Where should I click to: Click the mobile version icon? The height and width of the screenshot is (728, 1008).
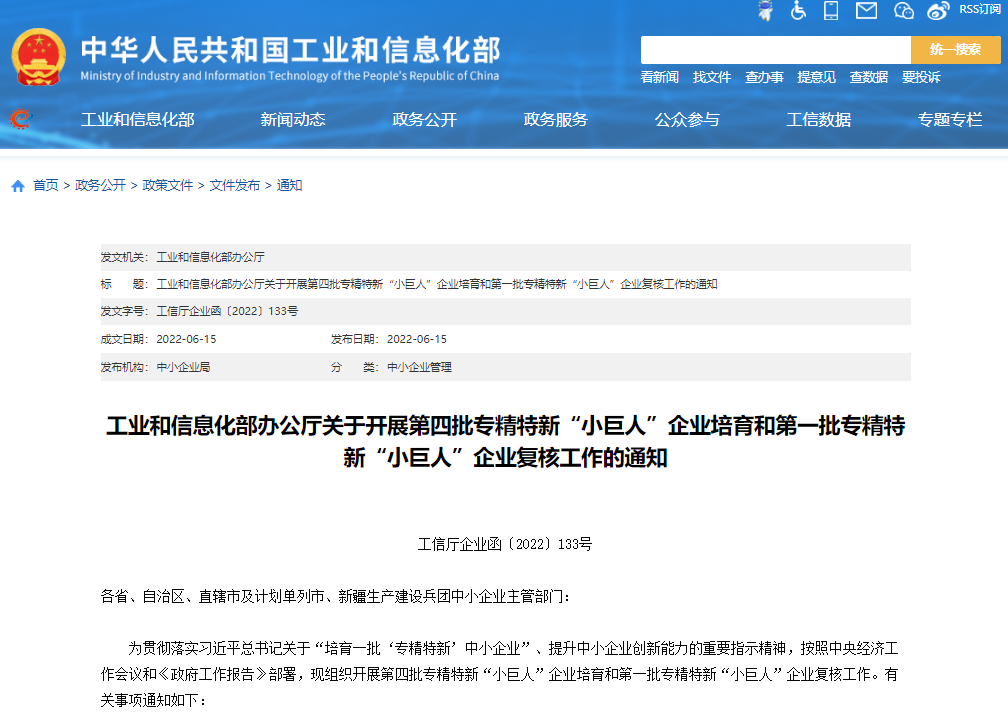pos(830,12)
